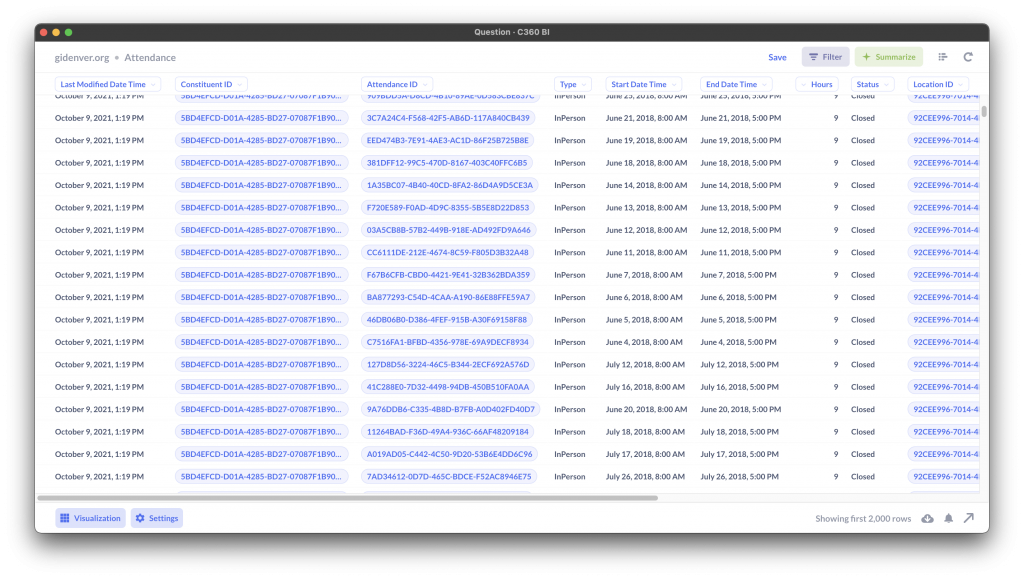Refresh the query with reload icon
This screenshot has width=1024, height=579.
pos(968,57)
